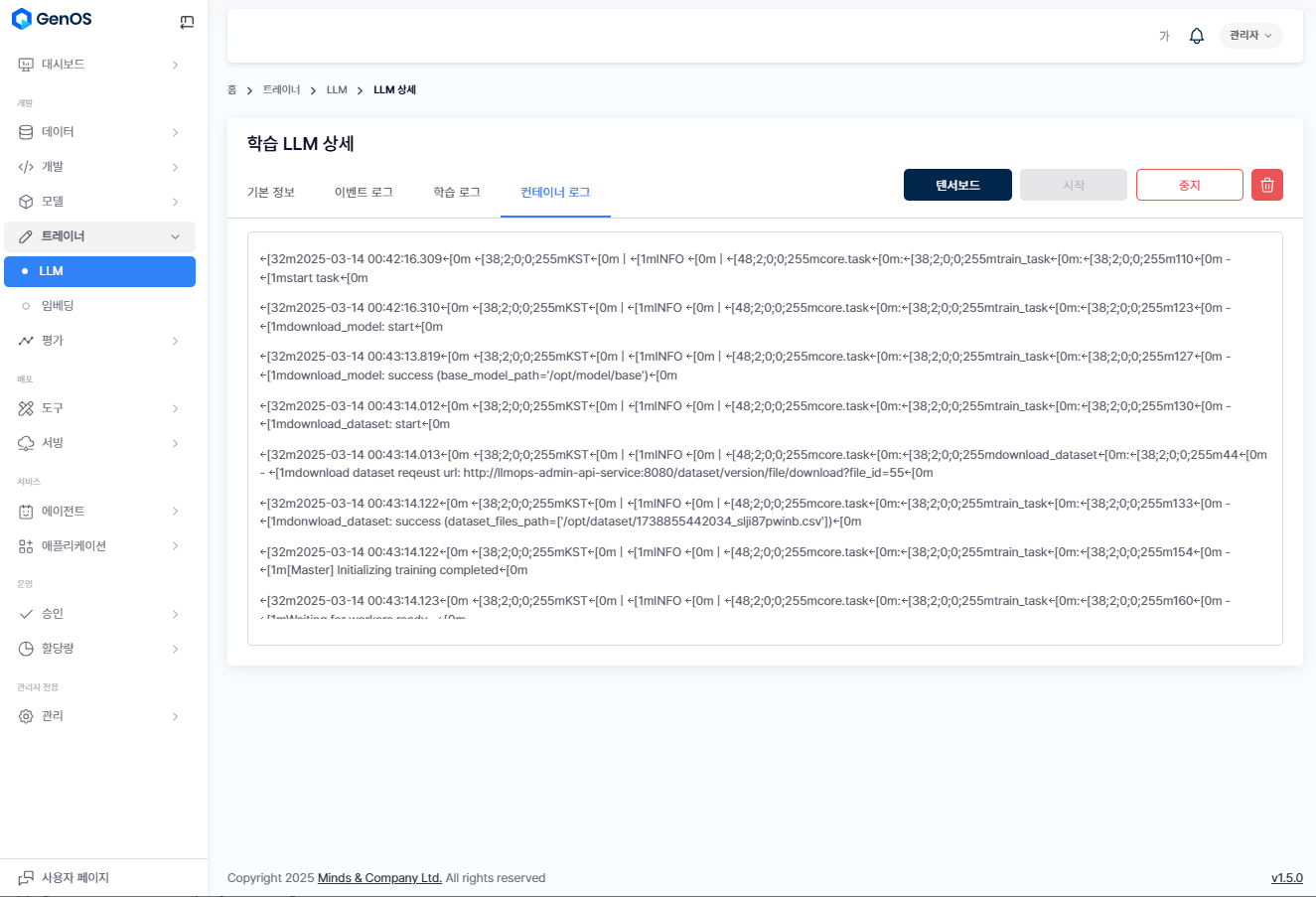
Task: Click the 텐서보드 button
Action: tap(957, 185)
